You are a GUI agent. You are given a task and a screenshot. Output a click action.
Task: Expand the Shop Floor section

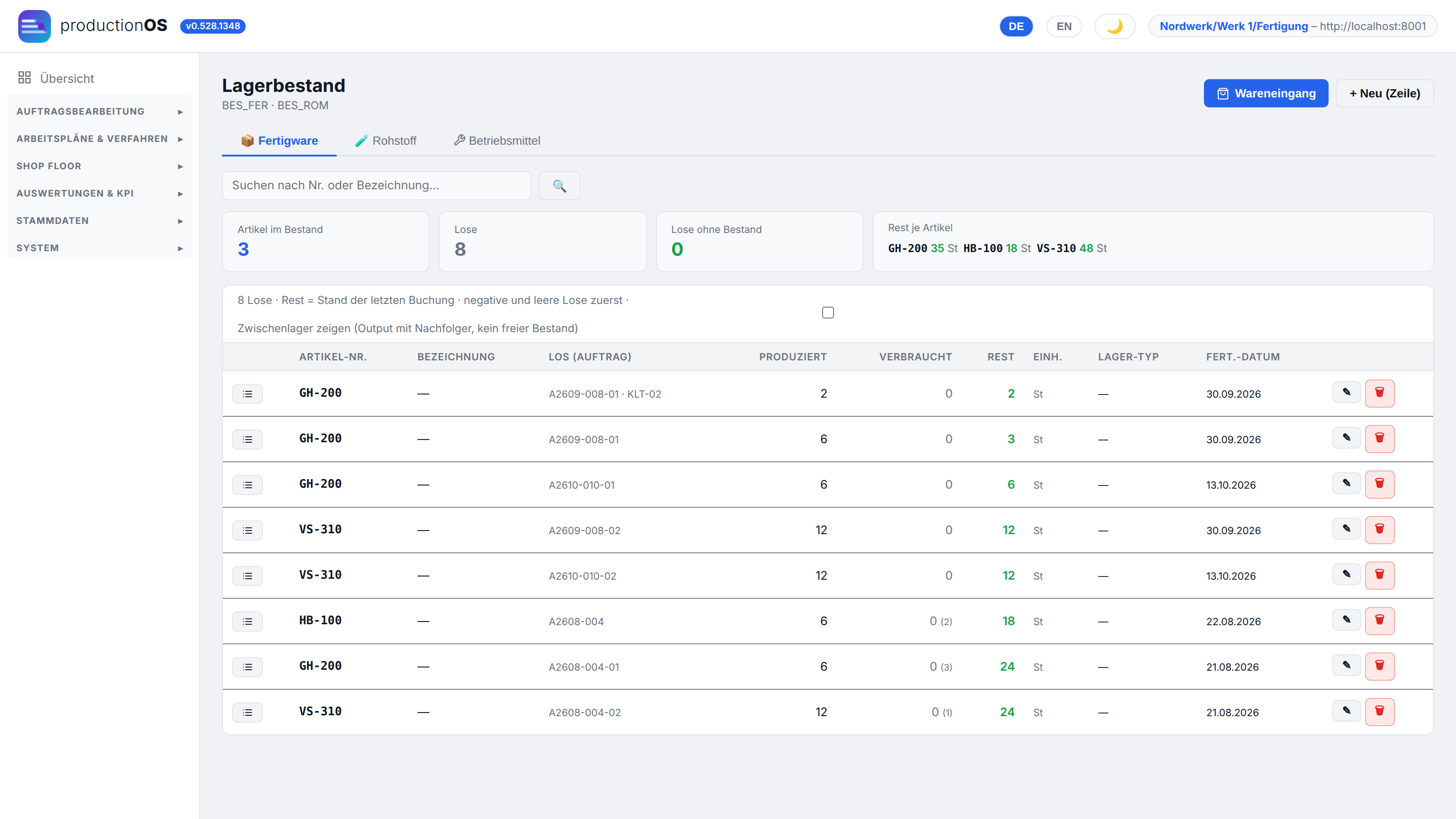pos(100,166)
